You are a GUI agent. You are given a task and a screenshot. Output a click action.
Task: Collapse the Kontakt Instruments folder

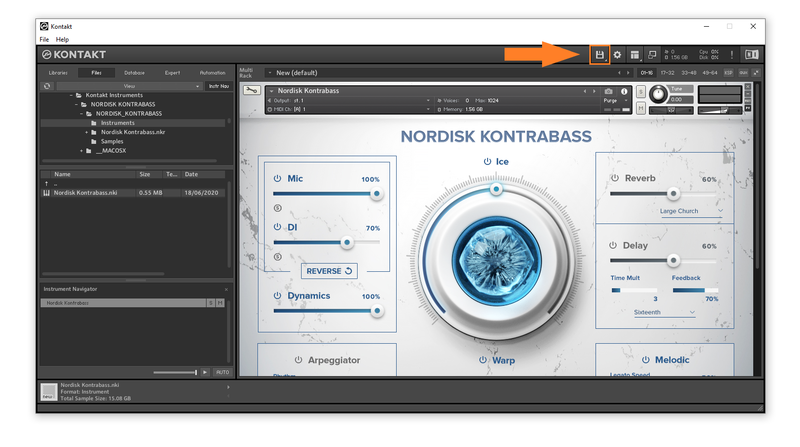pos(71,95)
